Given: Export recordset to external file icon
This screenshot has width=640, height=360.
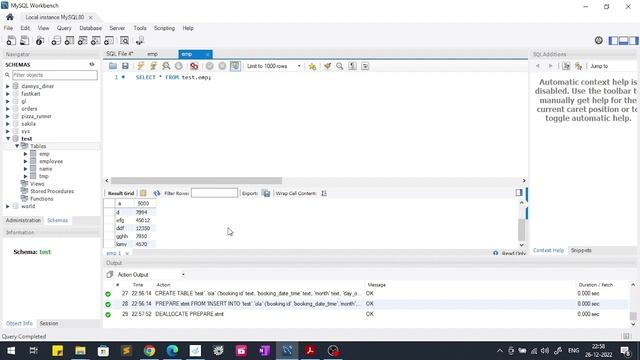Looking at the screenshot, I should [x=266, y=193].
